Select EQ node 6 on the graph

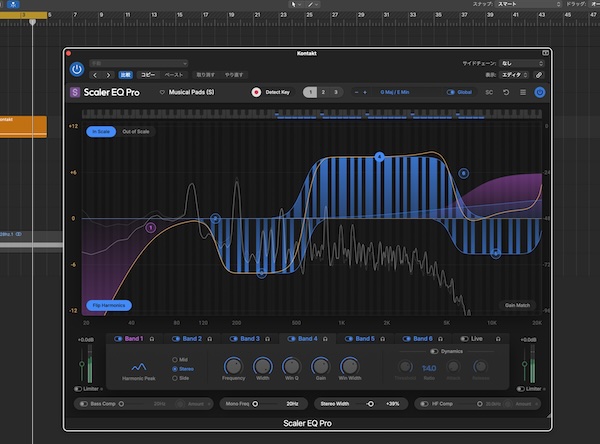pyautogui.click(x=463, y=173)
